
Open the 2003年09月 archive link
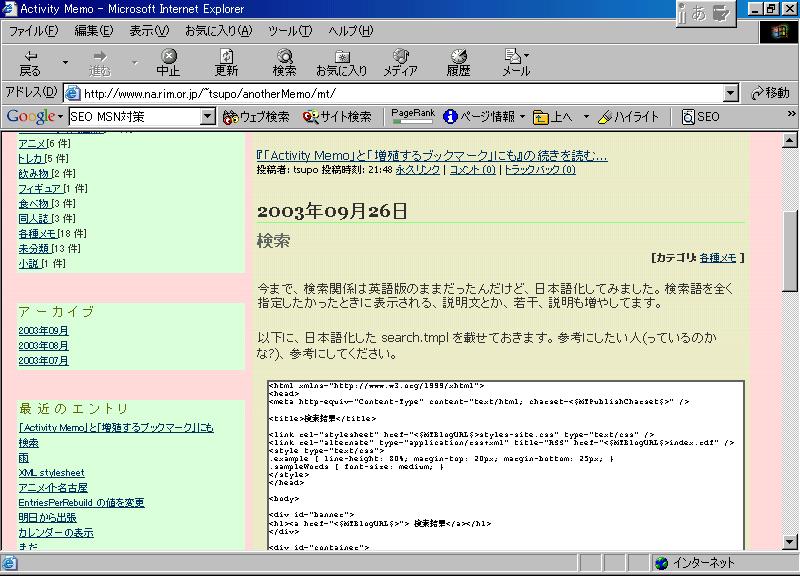click(x=43, y=331)
